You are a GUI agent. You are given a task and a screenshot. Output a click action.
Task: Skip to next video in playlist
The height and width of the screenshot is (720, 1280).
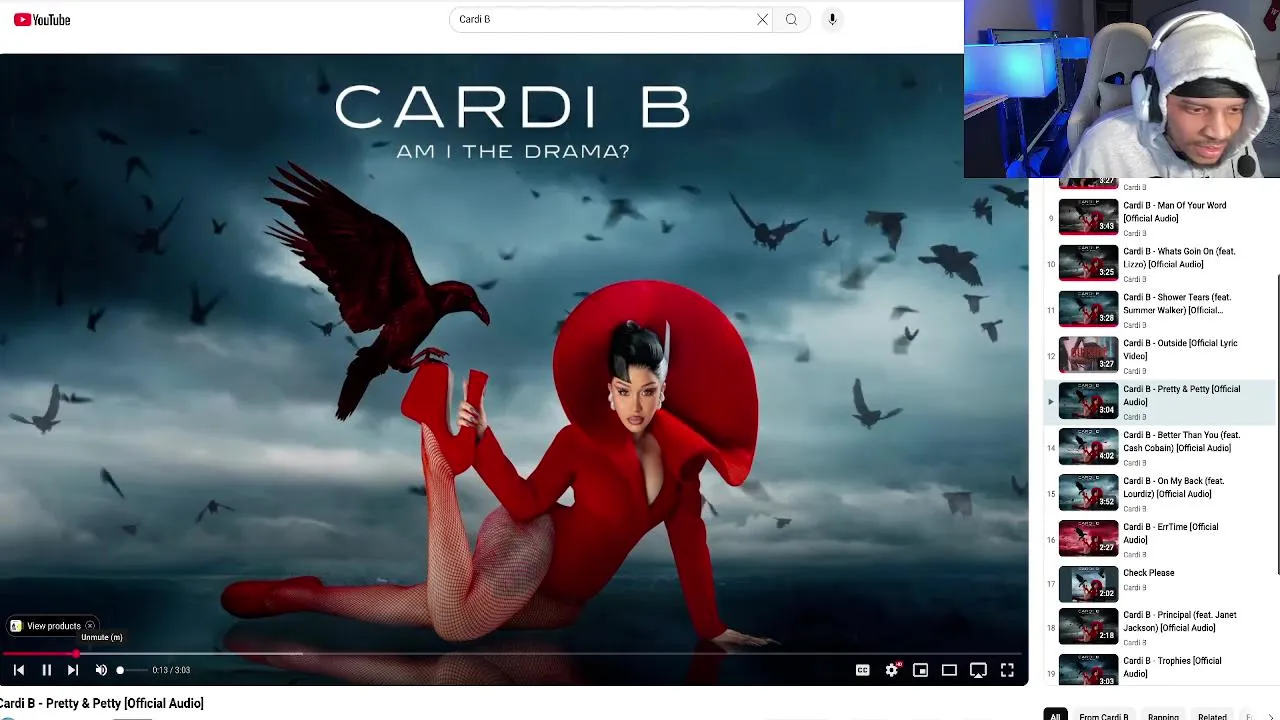point(72,670)
